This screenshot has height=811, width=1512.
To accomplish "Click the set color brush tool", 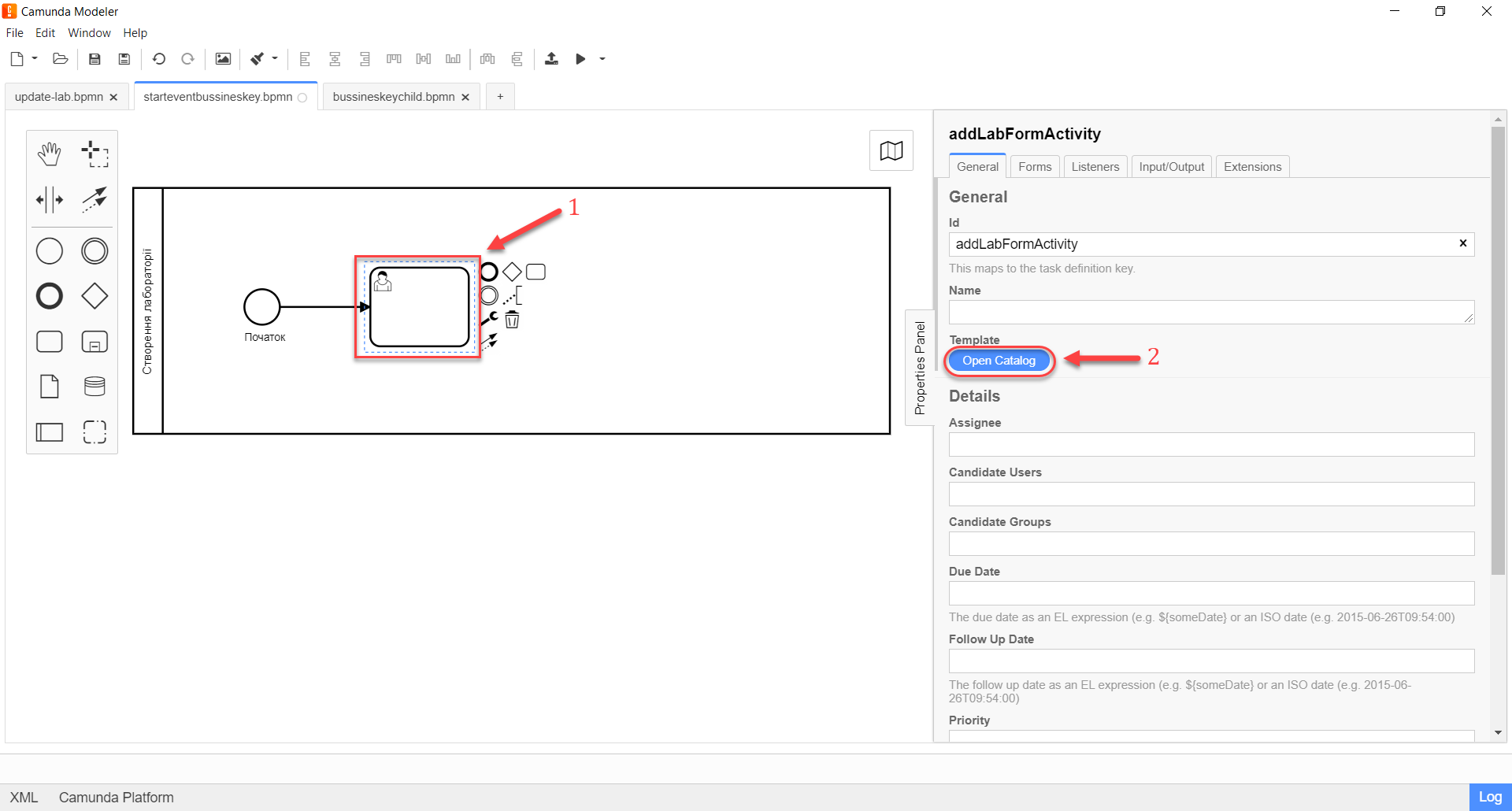I will click(257, 59).
